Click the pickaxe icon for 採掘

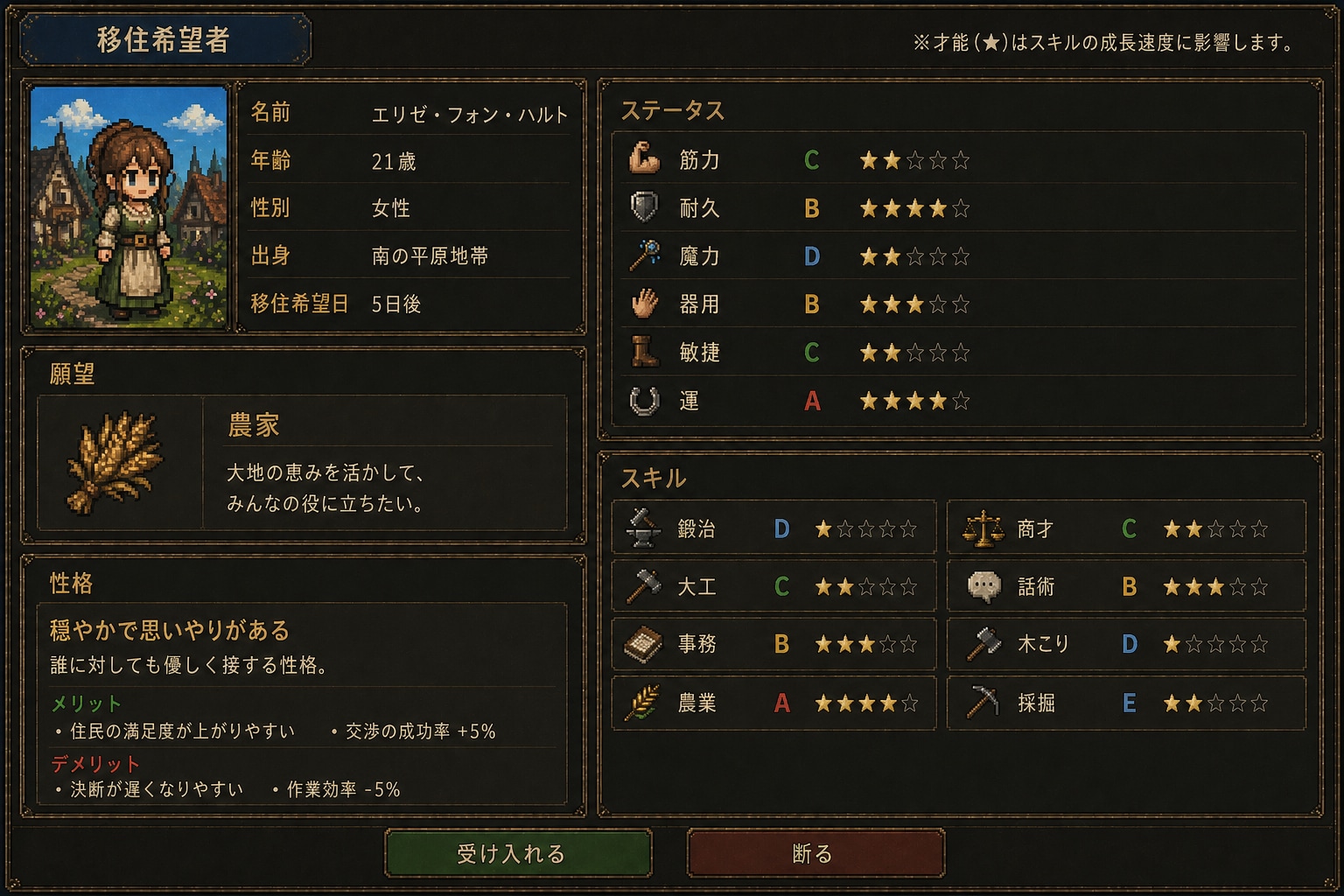point(983,702)
